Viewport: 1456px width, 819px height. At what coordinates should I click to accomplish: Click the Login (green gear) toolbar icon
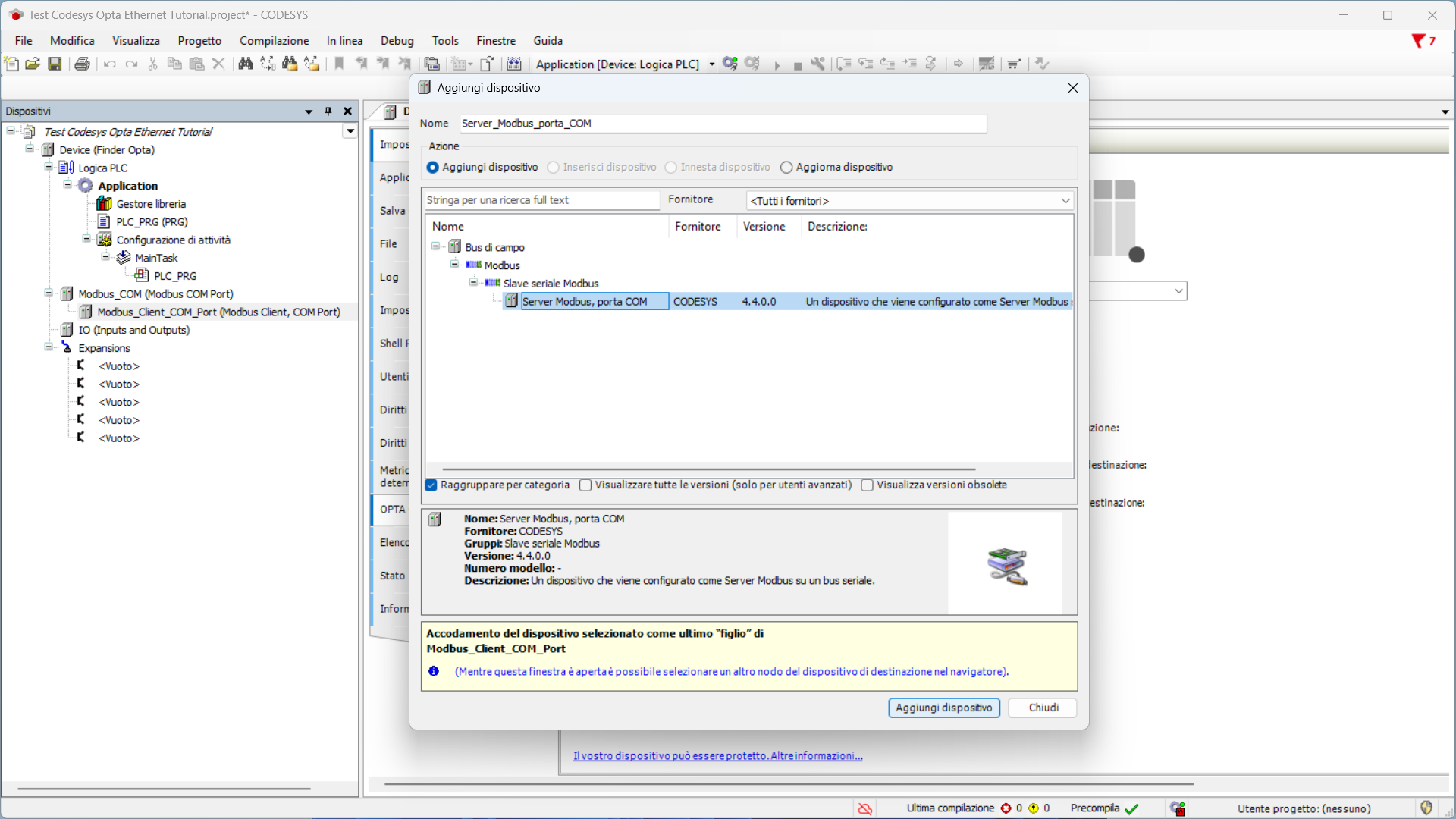click(x=730, y=64)
